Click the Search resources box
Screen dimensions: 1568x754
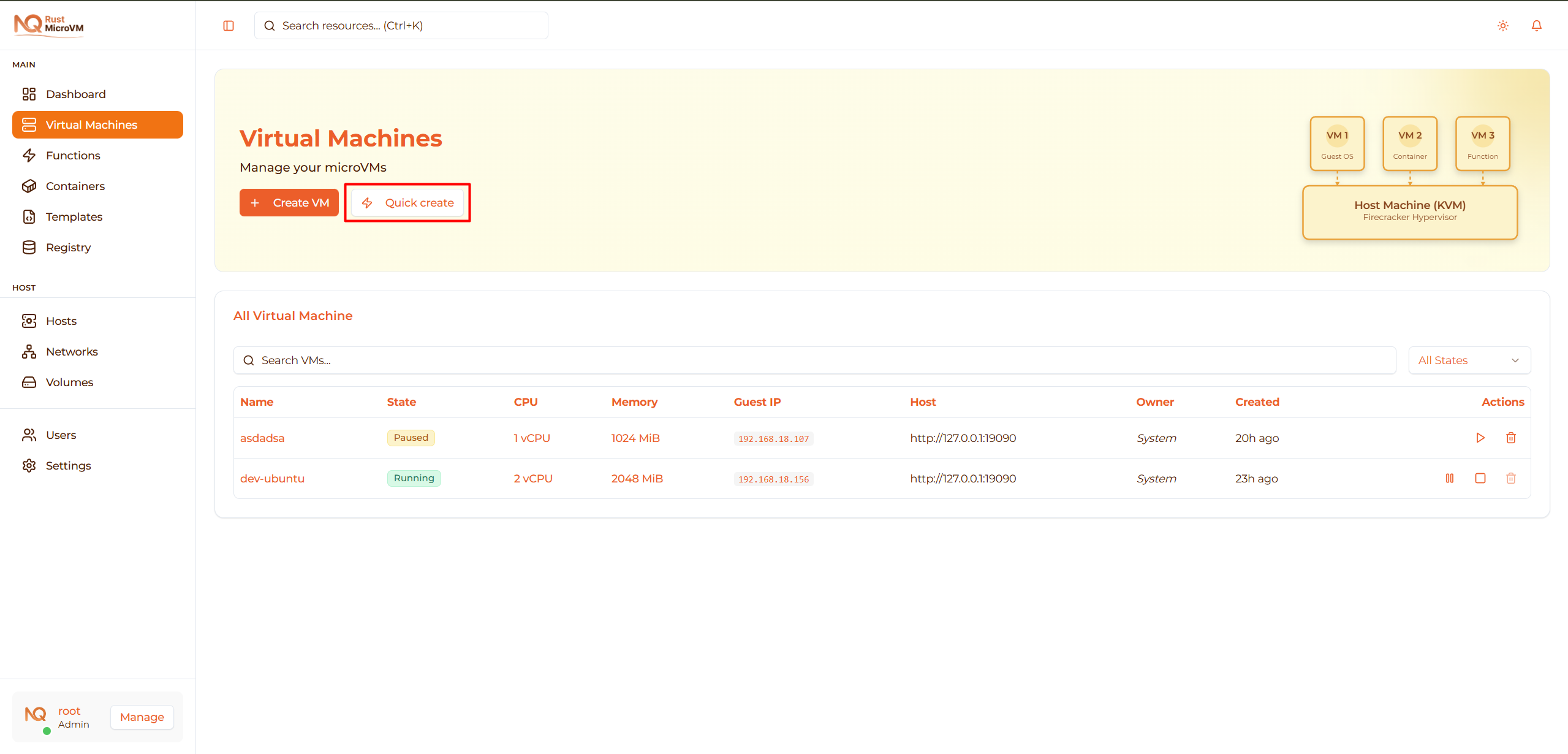tap(401, 26)
